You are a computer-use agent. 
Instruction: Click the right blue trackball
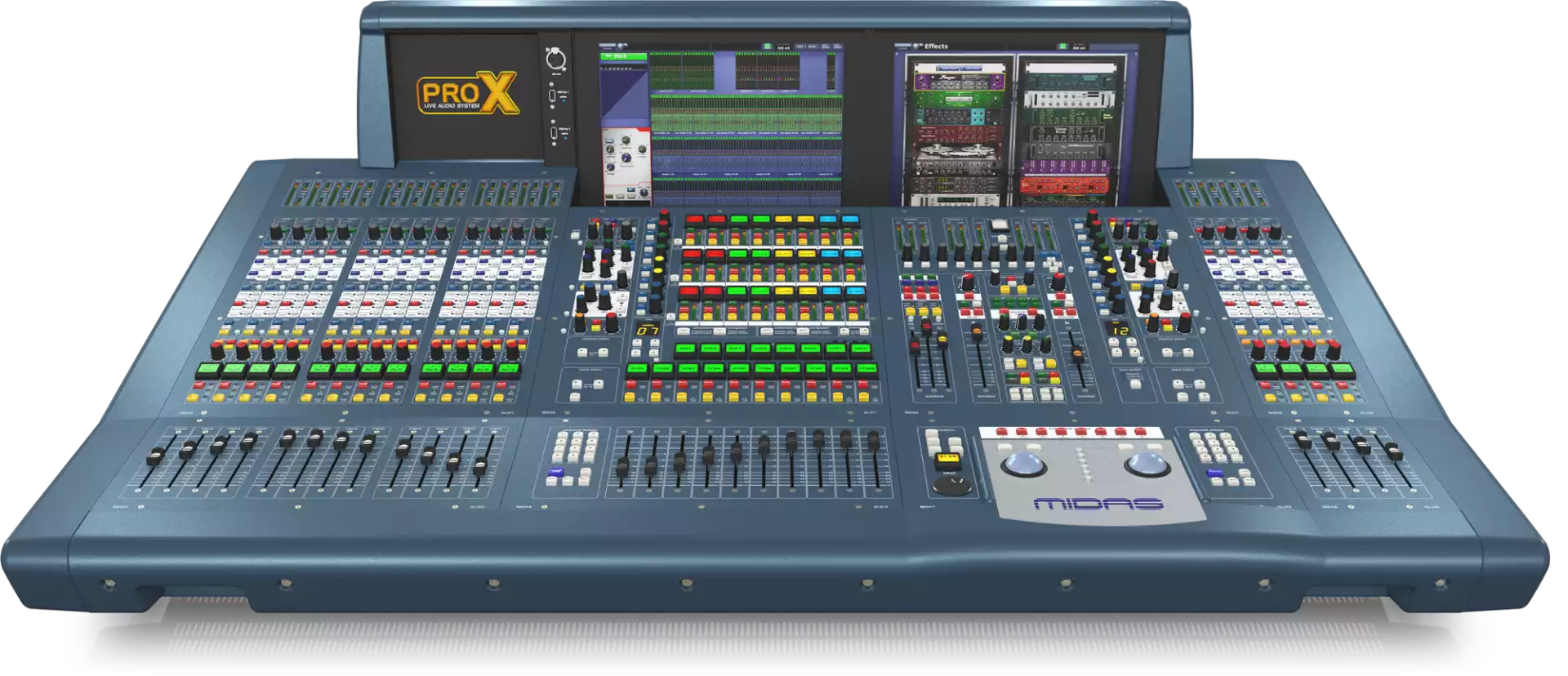(x=1147, y=466)
